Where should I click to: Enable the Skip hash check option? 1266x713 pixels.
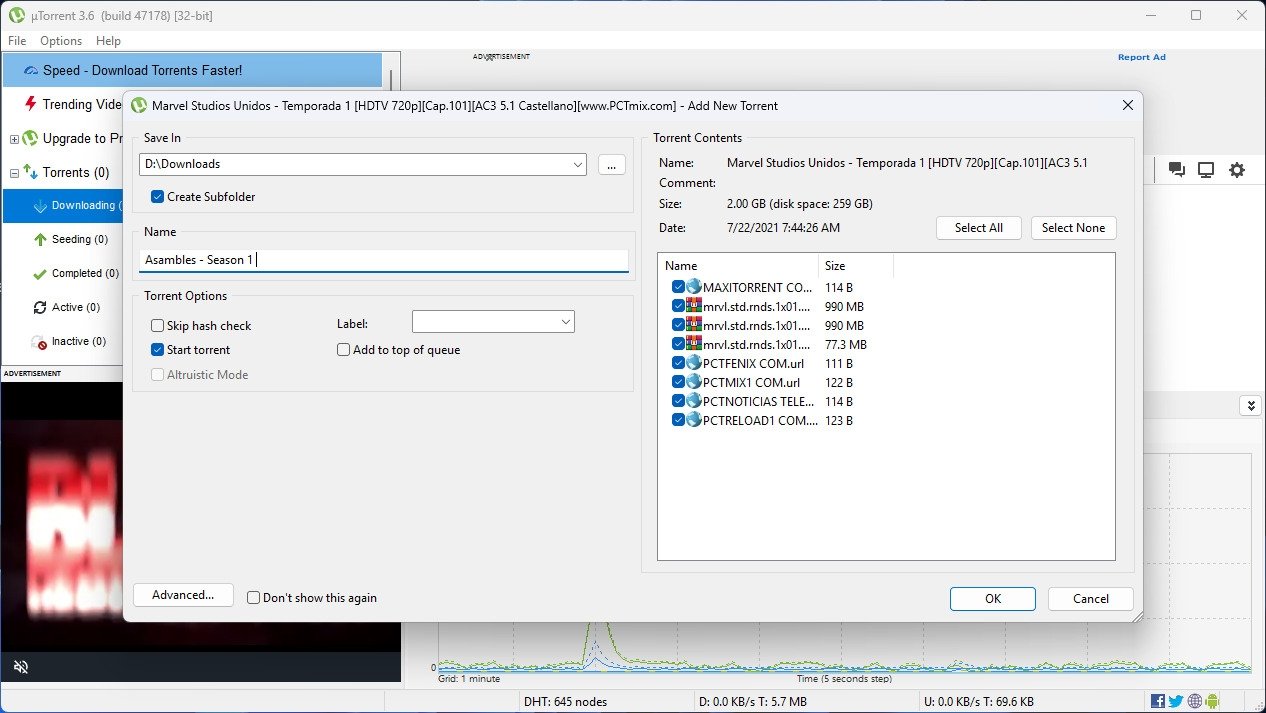[157, 326]
